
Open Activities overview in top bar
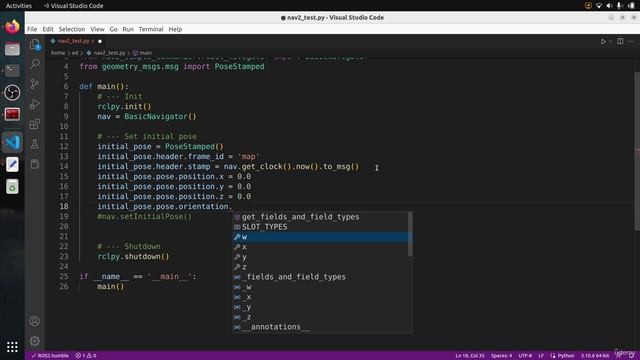(x=19, y=6)
